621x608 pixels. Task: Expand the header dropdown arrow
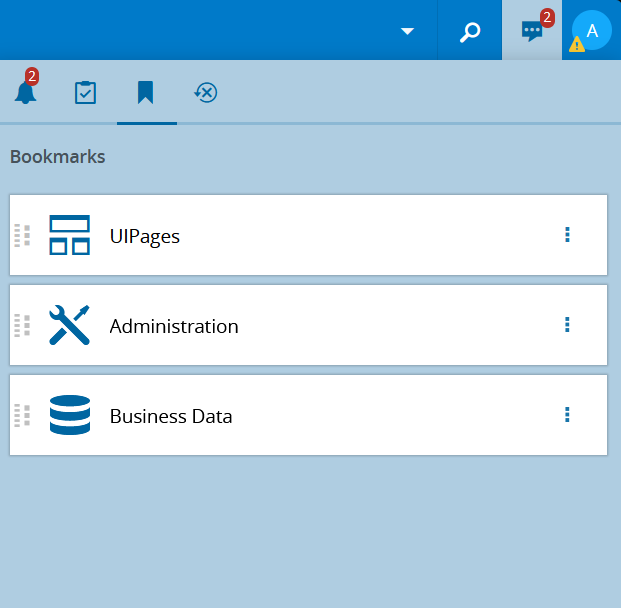[x=407, y=31]
